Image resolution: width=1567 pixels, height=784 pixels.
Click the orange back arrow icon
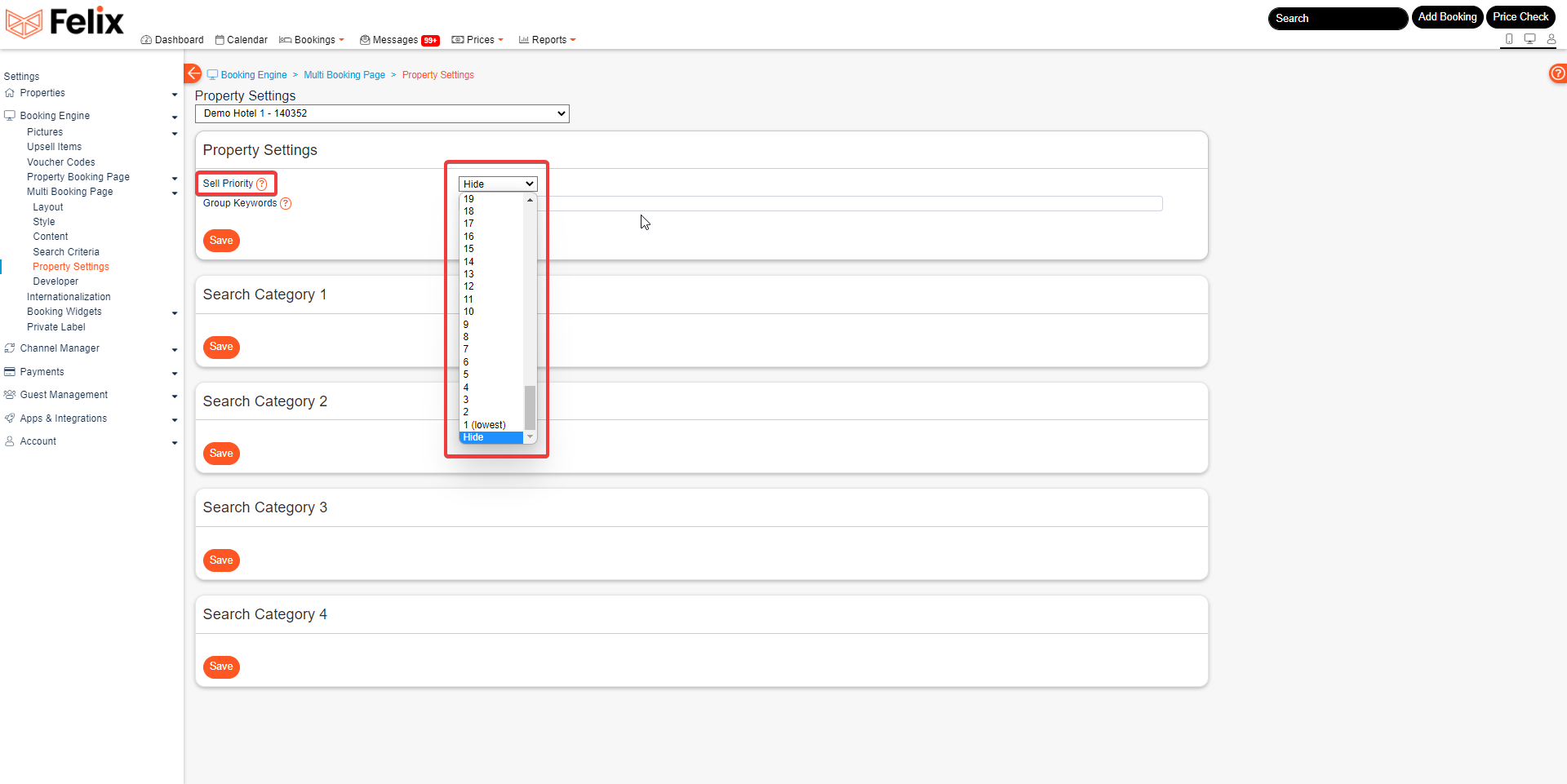coord(193,73)
